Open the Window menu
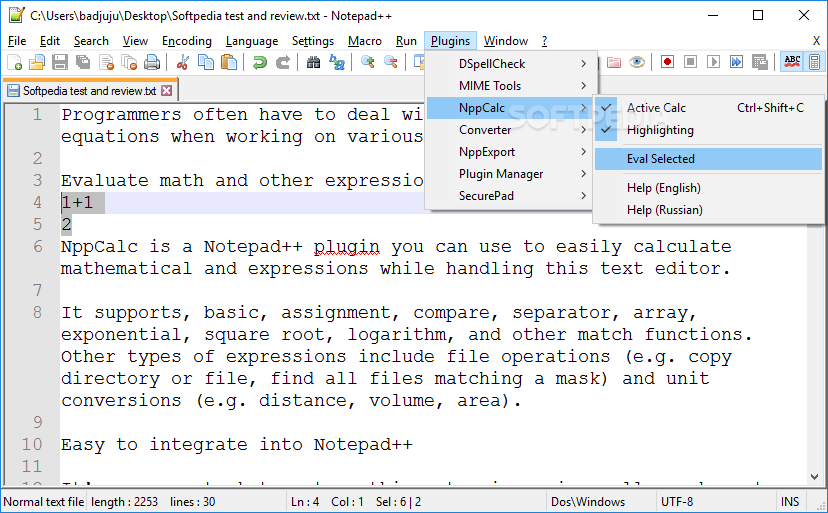 [x=506, y=41]
